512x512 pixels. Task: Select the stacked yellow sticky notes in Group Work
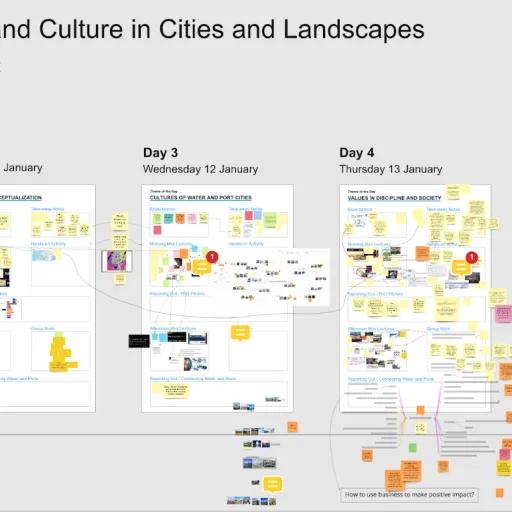click(x=62, y=354)
